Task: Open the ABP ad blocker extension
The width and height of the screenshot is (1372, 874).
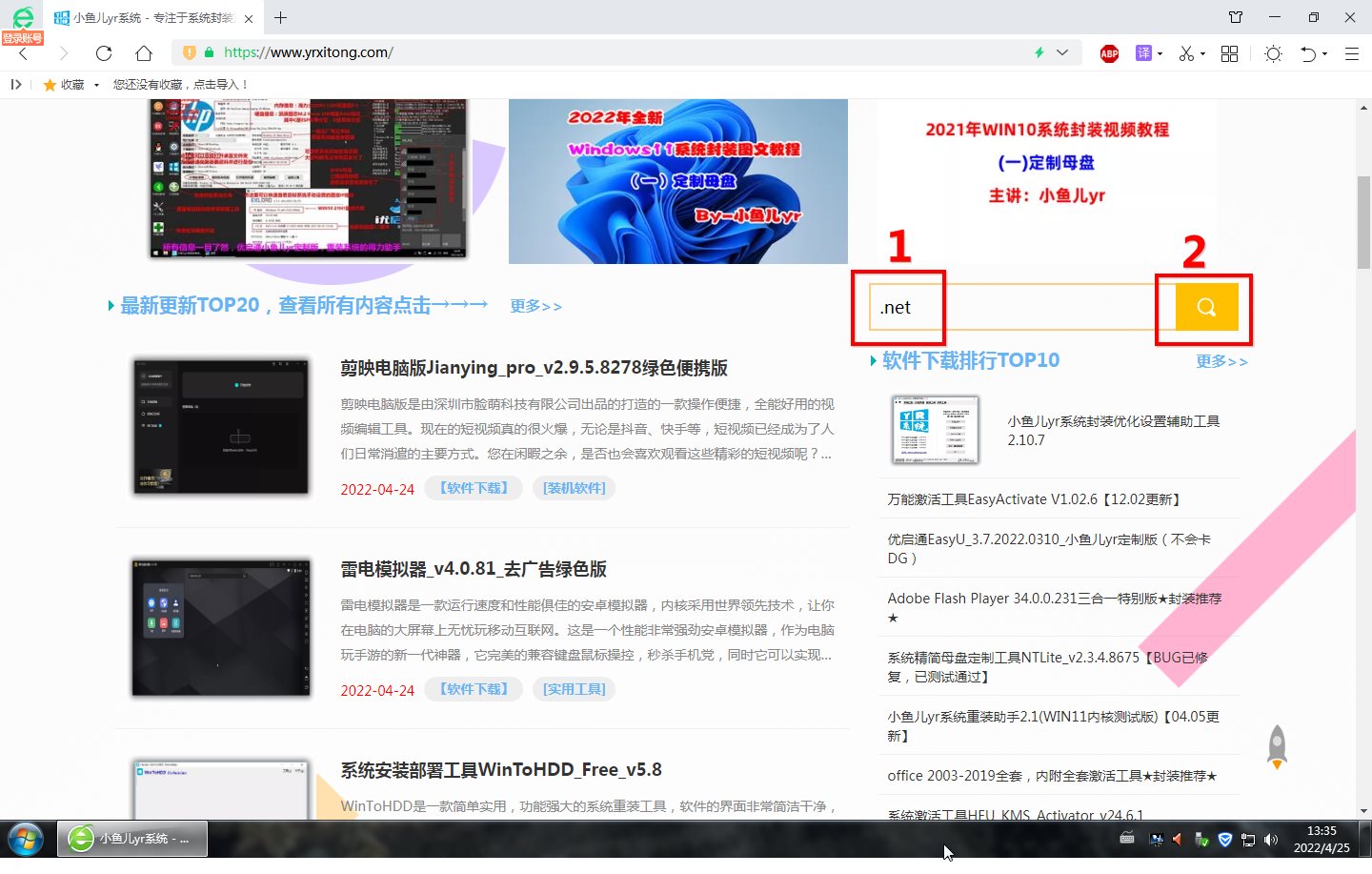Action: [x=1109, y=53]
